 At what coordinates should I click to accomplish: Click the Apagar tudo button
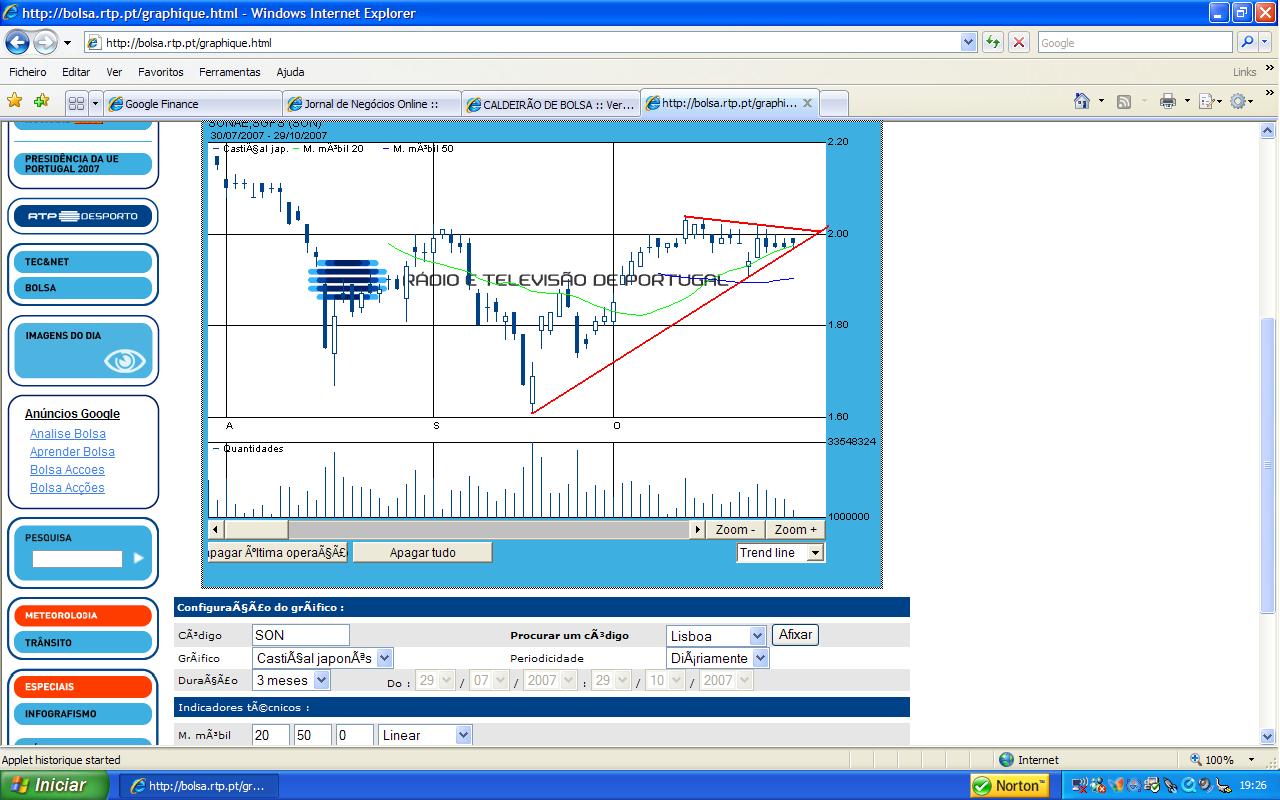[422, 552]
